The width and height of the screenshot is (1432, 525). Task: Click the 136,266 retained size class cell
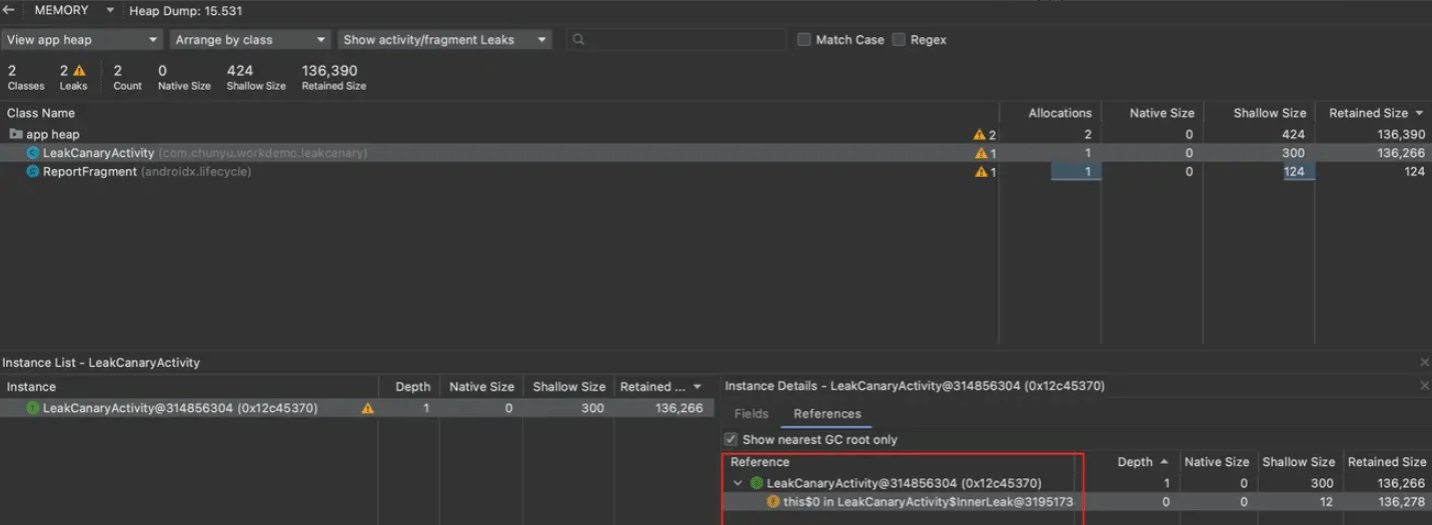tap(1401, 153)
